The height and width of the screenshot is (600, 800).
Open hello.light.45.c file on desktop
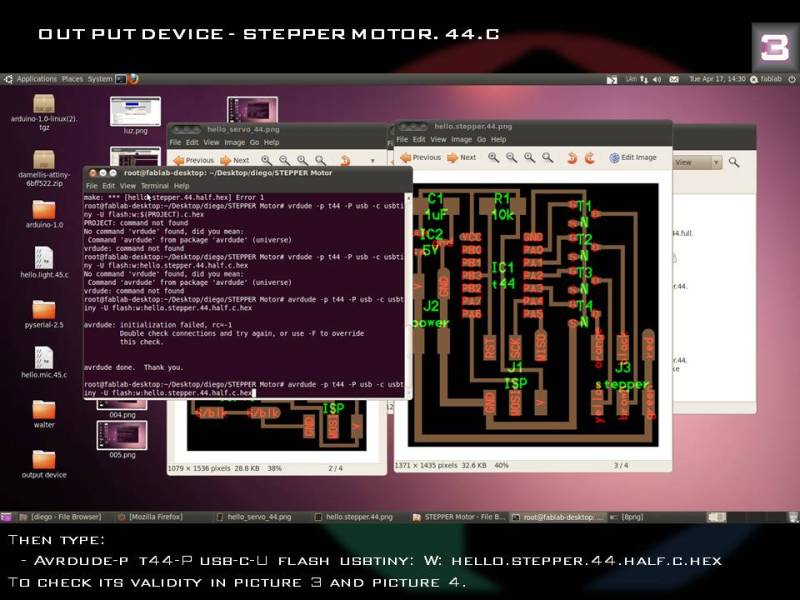tap(44, 262)
